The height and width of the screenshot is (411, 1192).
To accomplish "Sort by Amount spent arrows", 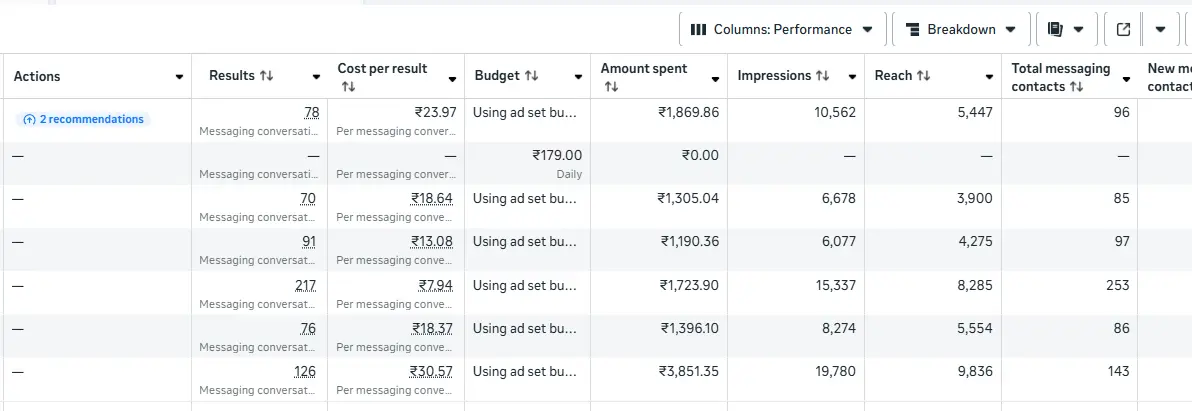I will click(611, 87).
